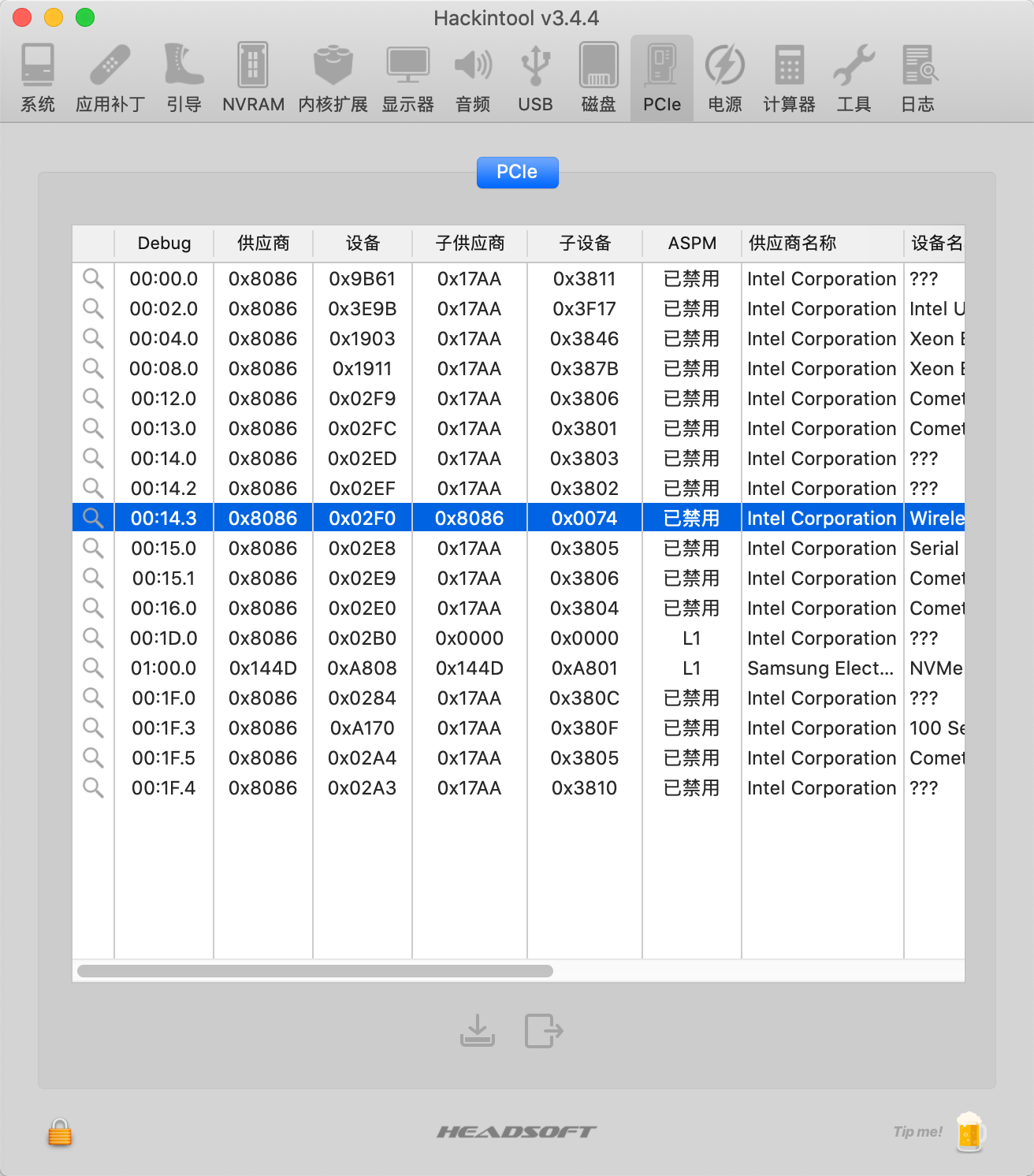Open the USB section
Screen dimensions: 1034x1176
coord(535,78)
